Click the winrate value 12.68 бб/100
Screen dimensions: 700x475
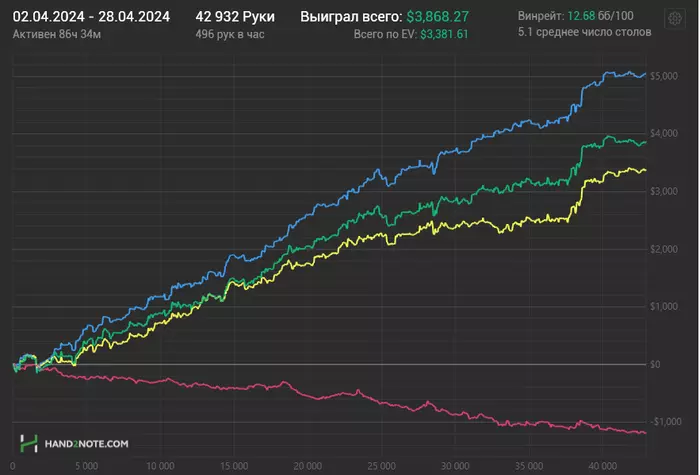[x=600, y=16]
